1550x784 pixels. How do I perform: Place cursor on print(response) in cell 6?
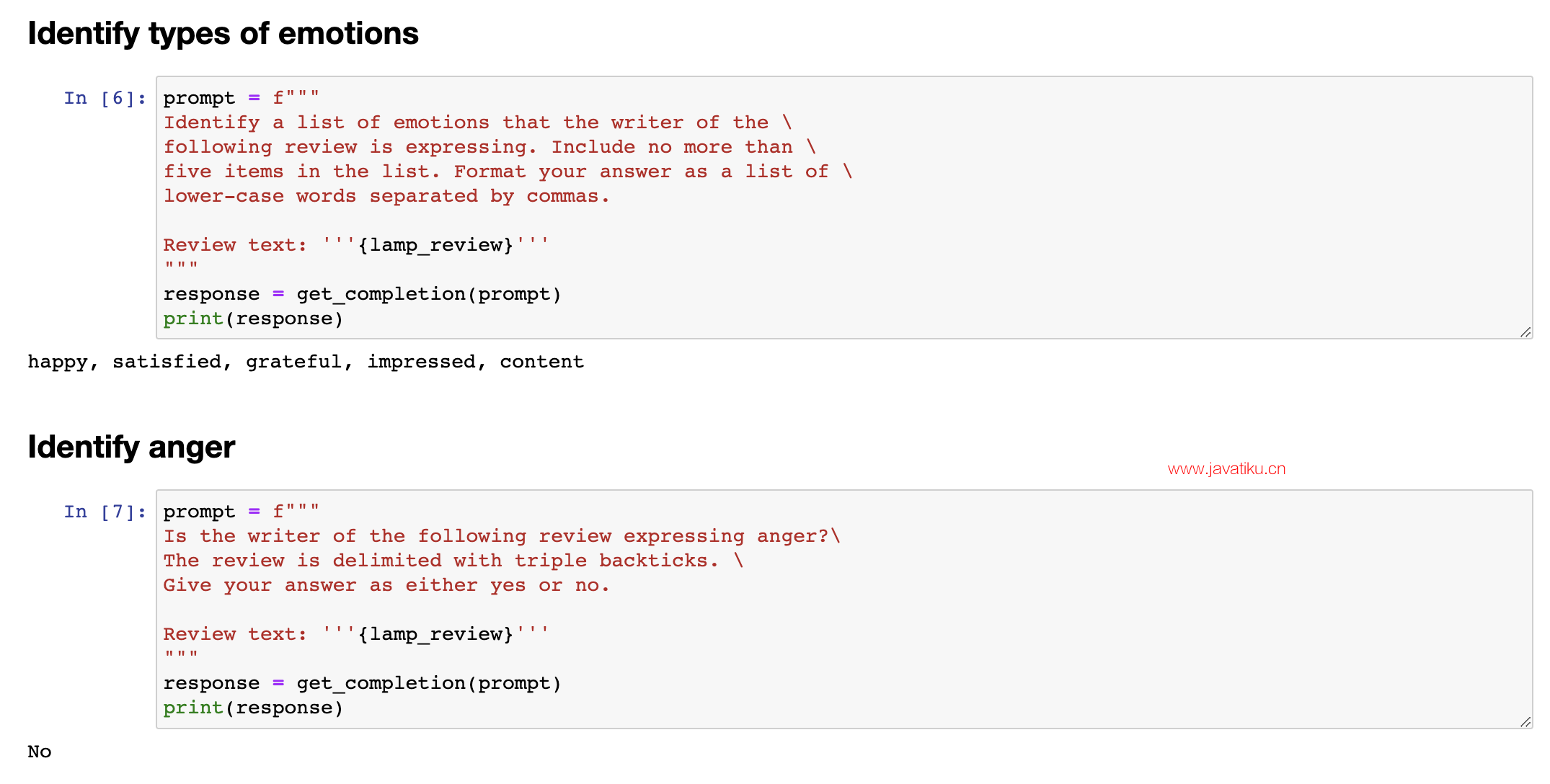point(253,318)
